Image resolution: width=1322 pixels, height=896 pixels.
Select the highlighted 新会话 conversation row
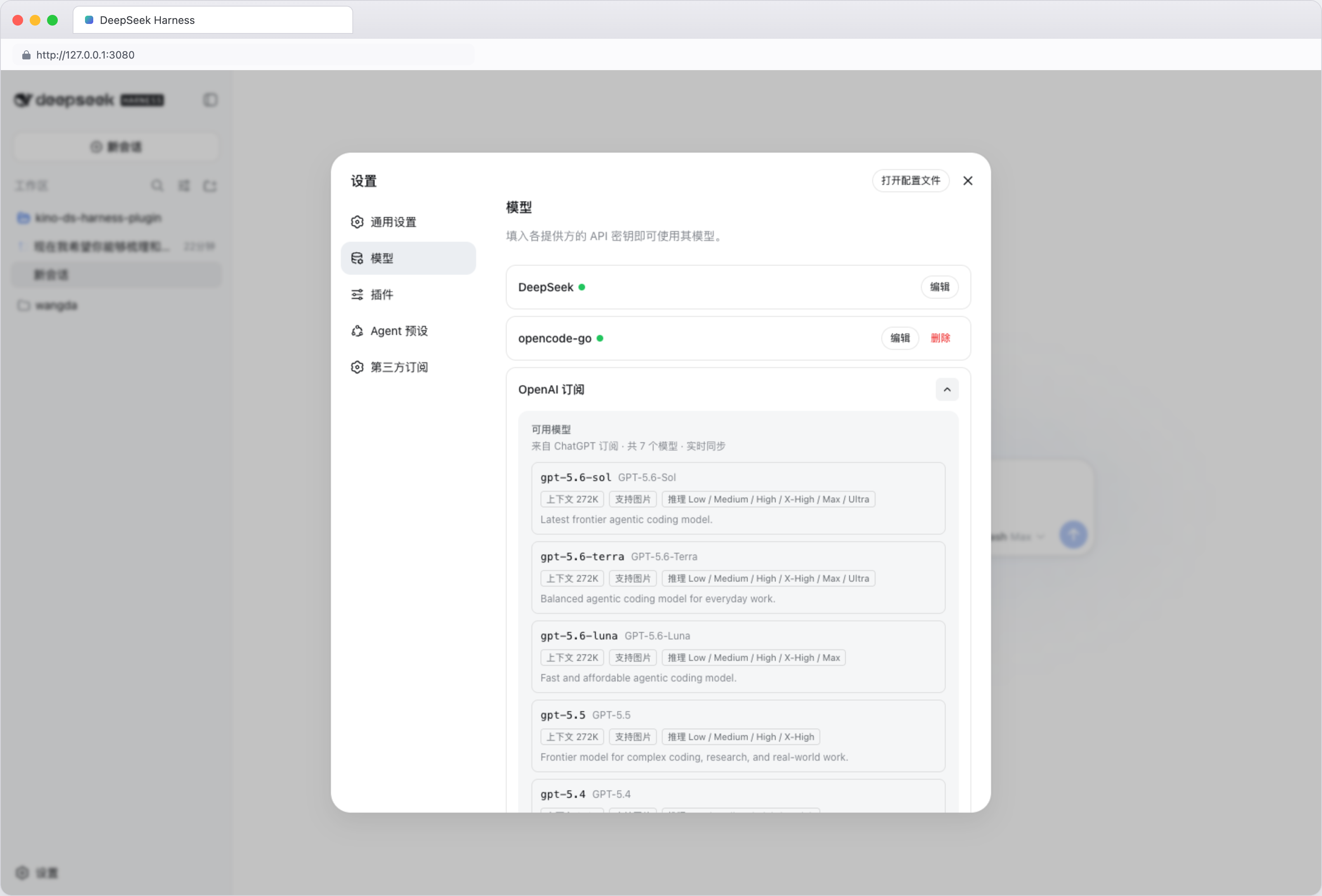(116, 275)
